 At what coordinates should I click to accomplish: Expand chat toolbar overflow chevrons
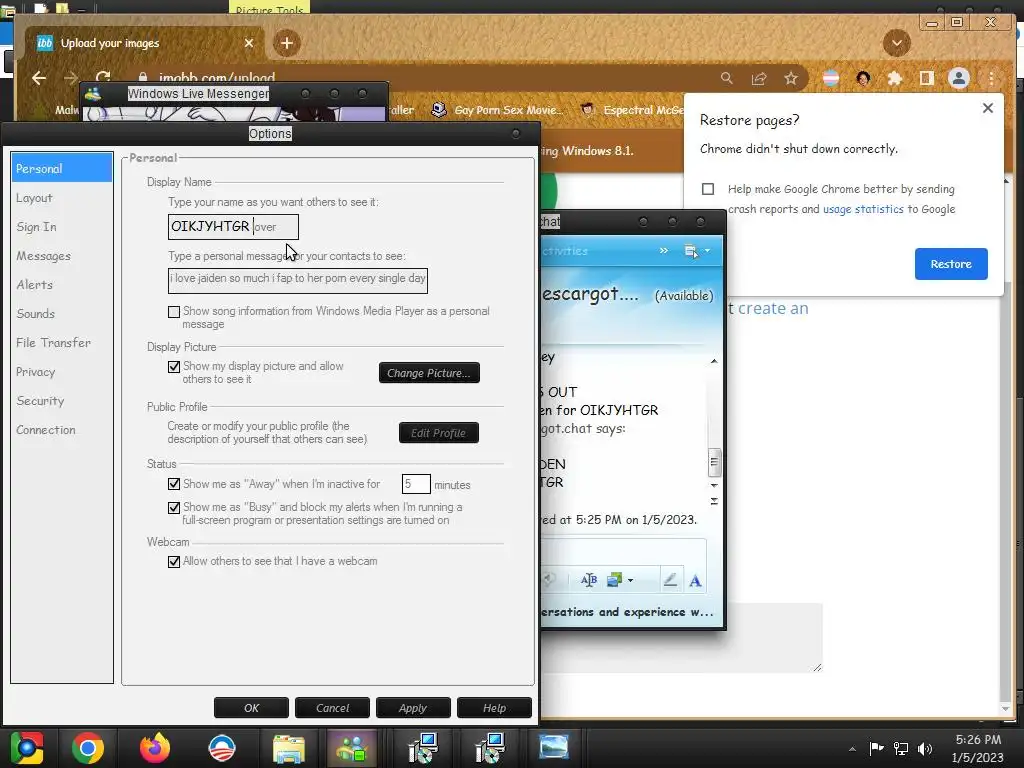tap(664, 250)
